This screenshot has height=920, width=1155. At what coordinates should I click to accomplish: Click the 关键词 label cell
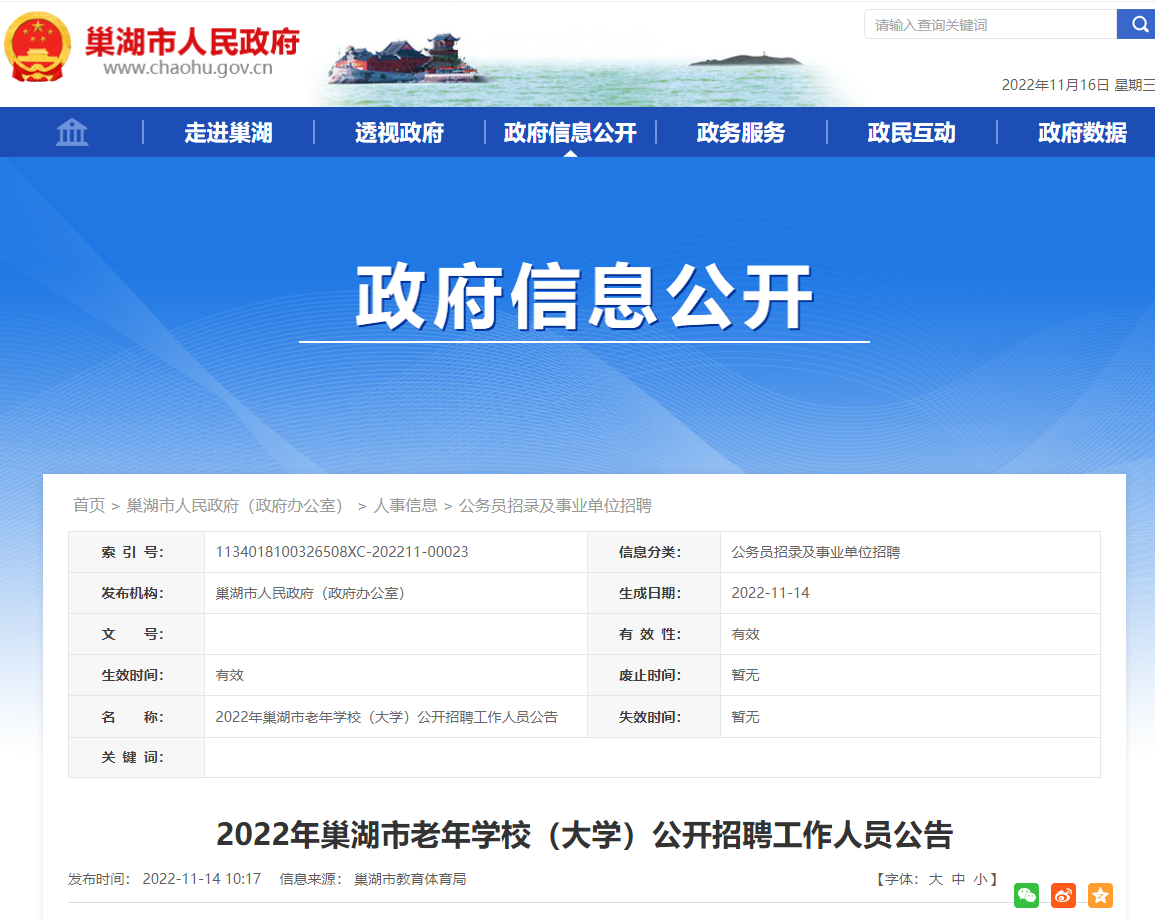[x=136, y=757]
